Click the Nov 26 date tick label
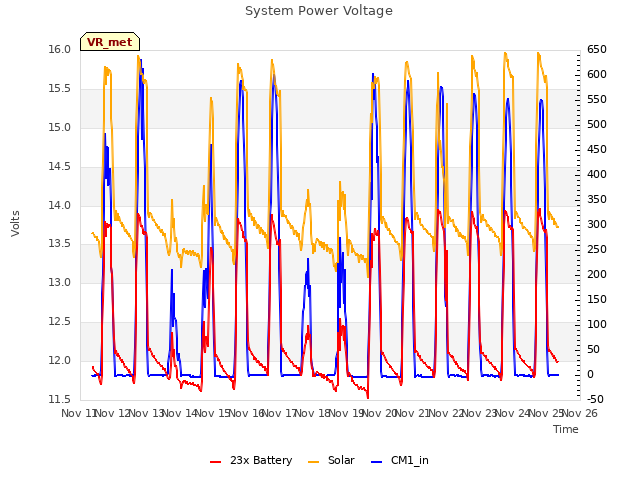Screen dimensions: 640x480 click(580, 413)
